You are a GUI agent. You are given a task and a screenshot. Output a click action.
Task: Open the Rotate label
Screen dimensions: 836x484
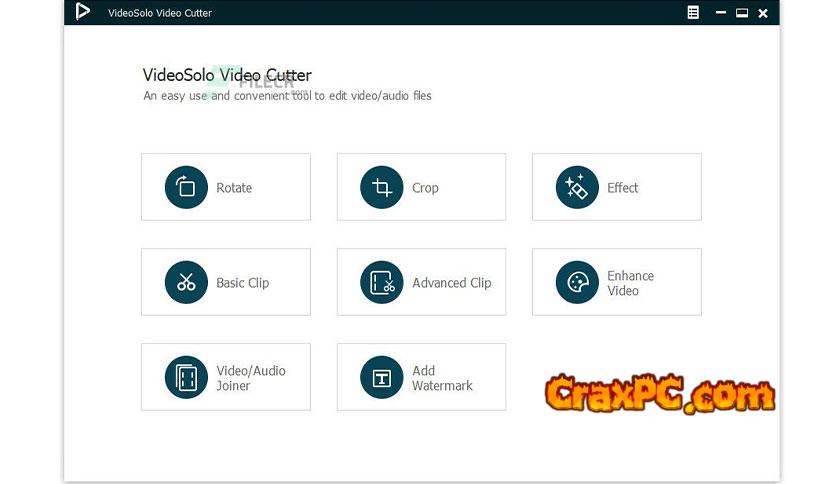tap(234, 188)
